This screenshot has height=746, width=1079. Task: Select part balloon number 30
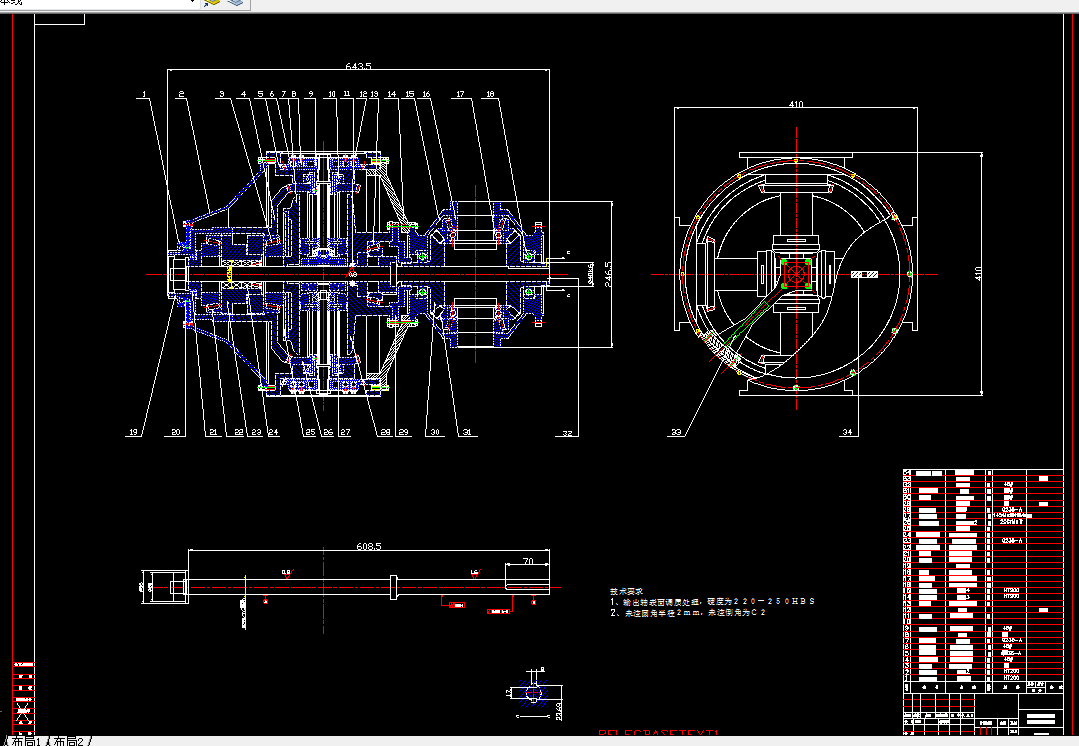click(x=435, y=432)
